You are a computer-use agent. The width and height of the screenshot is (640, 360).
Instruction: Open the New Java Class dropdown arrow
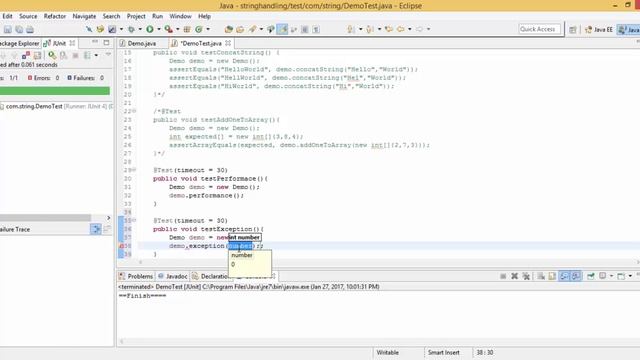click(x=208, y=29)
